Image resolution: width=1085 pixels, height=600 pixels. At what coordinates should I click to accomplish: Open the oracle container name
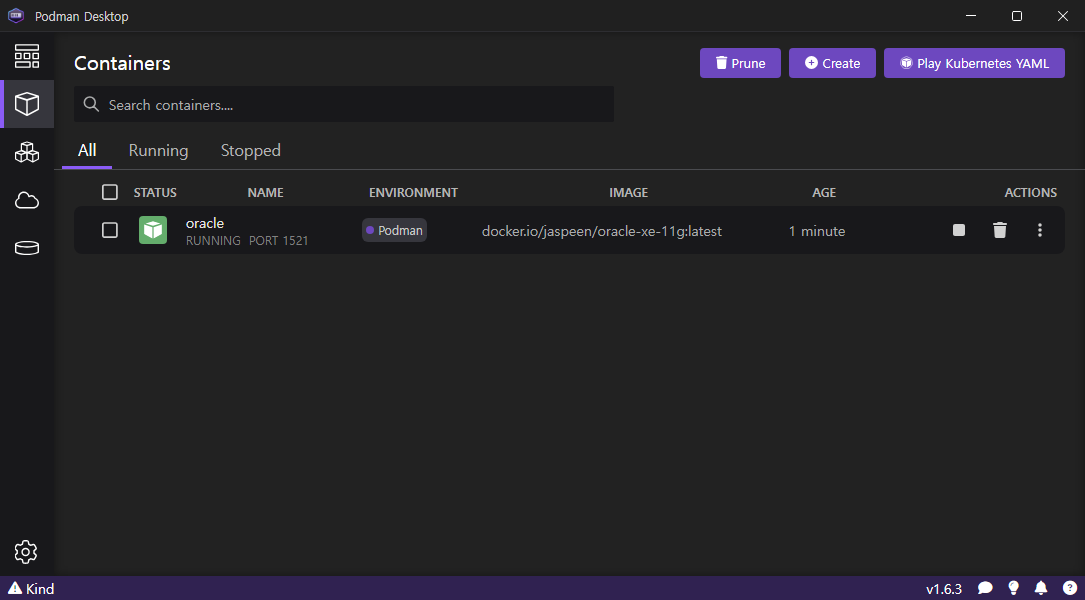205,223
